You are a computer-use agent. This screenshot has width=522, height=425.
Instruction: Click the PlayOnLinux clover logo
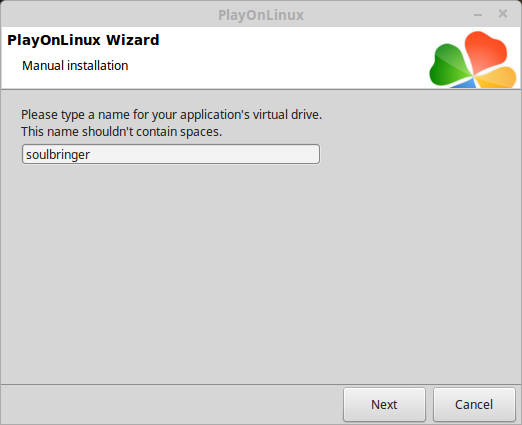click(x=473, y=59)
